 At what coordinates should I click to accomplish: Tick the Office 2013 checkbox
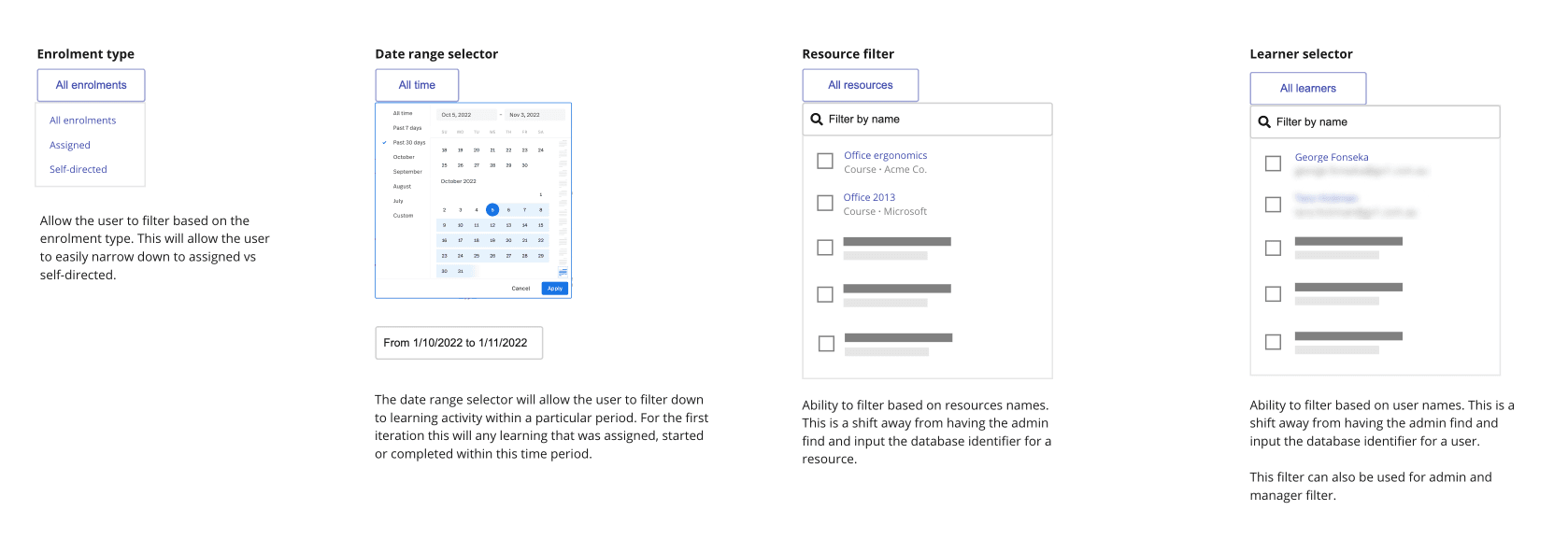click(825, 203)
